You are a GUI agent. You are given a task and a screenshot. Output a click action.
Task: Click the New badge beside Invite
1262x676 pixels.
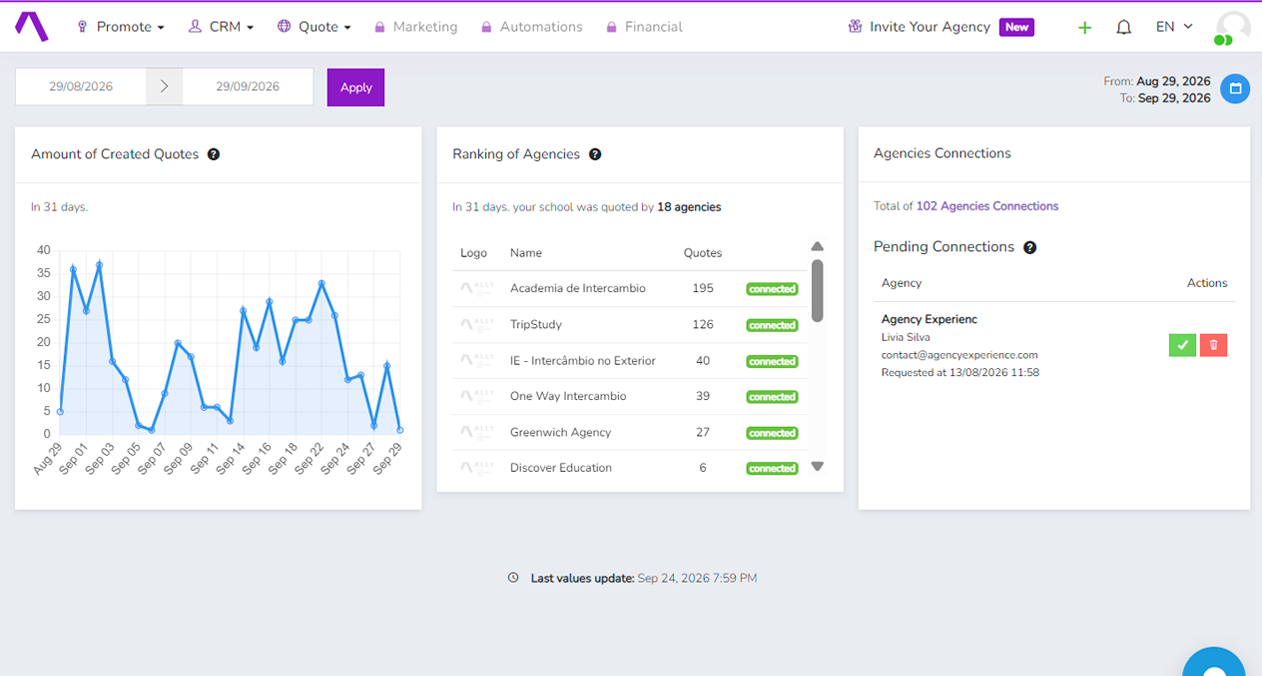coord(1017,27)
